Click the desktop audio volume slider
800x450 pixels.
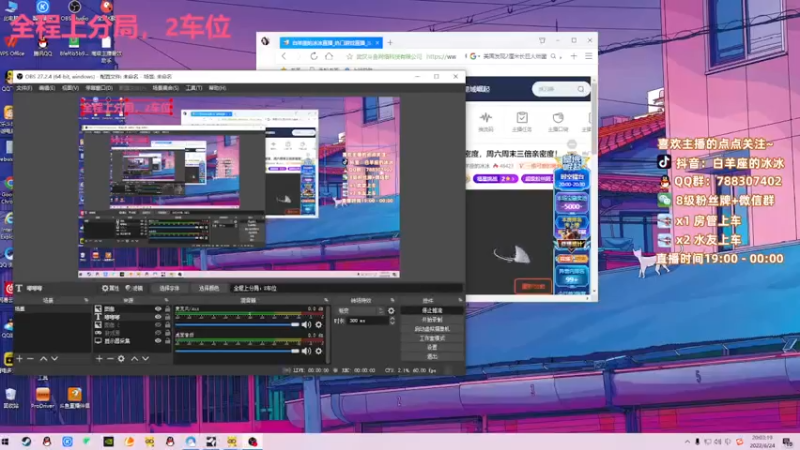tap(237, 351)
